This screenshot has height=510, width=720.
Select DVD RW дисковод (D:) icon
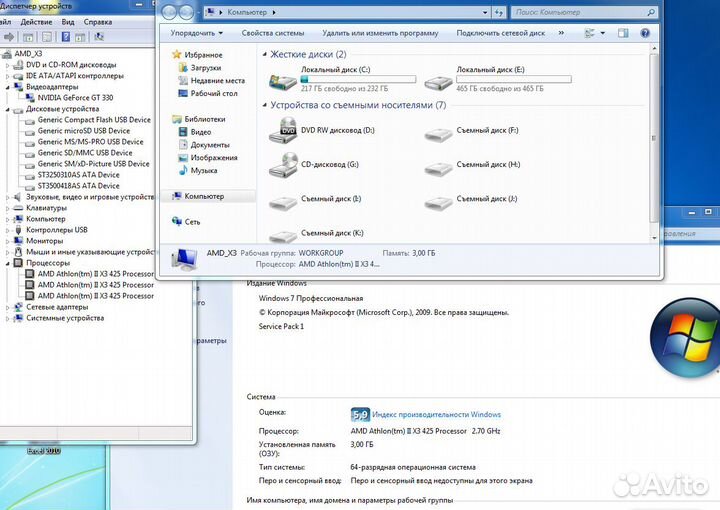coord(283,130)
